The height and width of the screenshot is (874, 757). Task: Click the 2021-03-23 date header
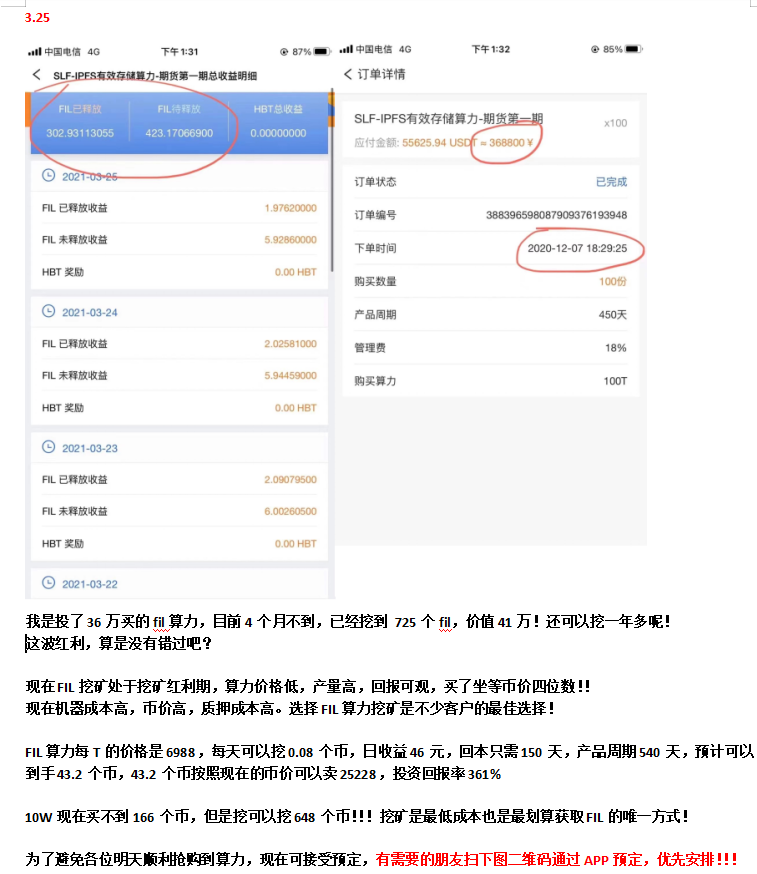point(90,449)
